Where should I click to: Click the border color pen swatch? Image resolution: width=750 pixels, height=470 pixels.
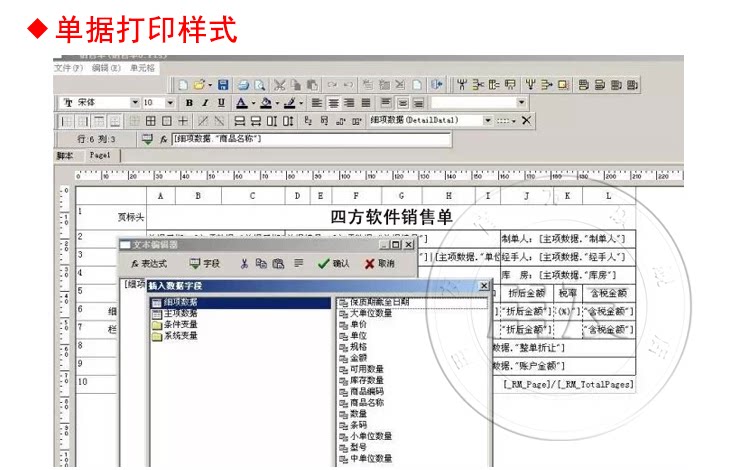289,103
